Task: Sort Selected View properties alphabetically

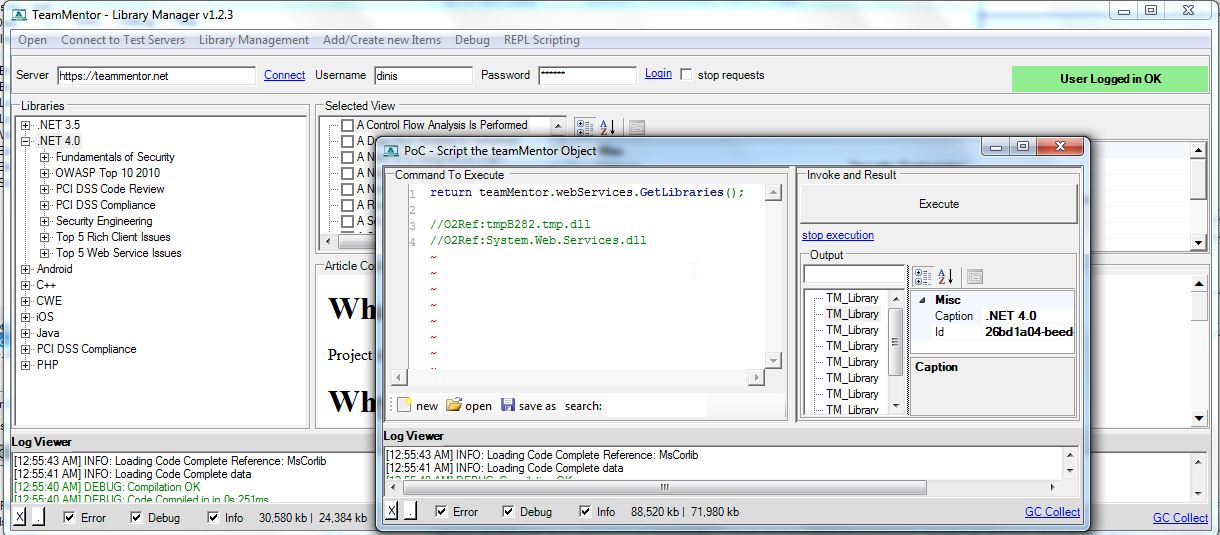Action: pos(608,127)
